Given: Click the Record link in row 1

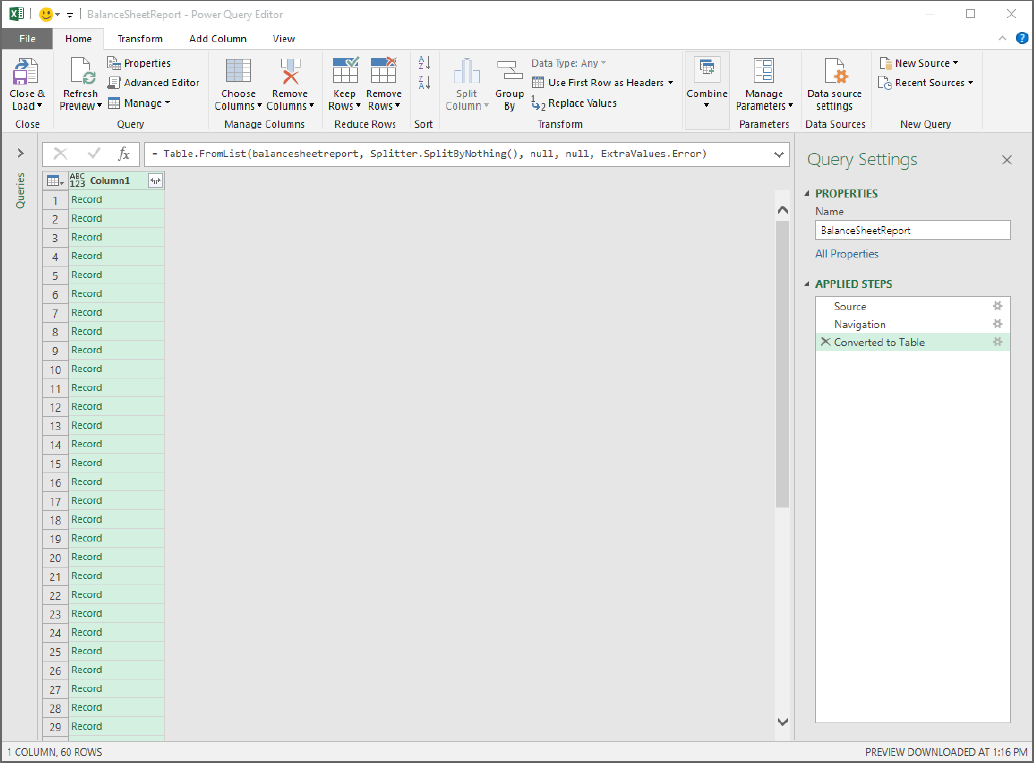Looking at the screenshot, I should click(x=86, y=200).
